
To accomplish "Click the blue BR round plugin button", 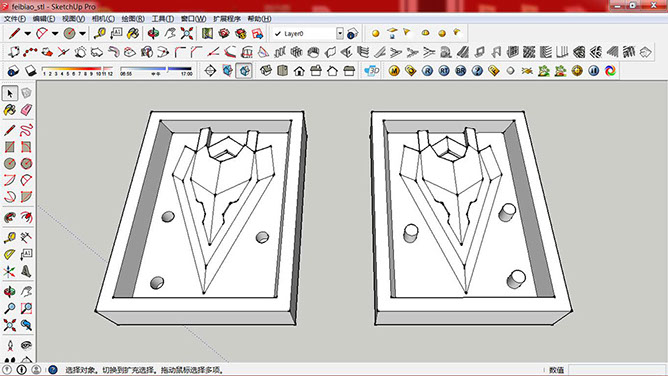I will [461, 71].
